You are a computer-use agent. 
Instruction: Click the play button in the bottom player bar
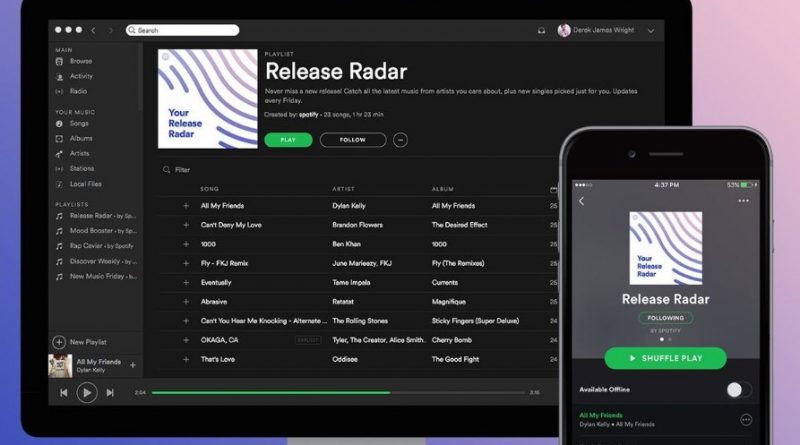(86, 393)
